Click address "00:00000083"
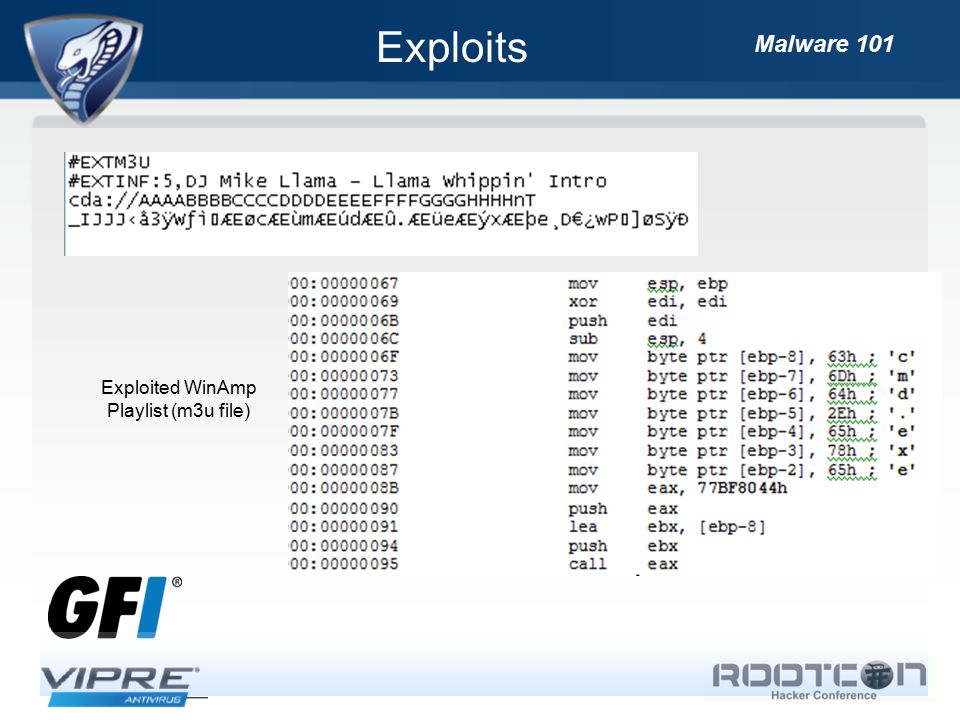Screen dimensions: 960x720 (x=344, y=451)
